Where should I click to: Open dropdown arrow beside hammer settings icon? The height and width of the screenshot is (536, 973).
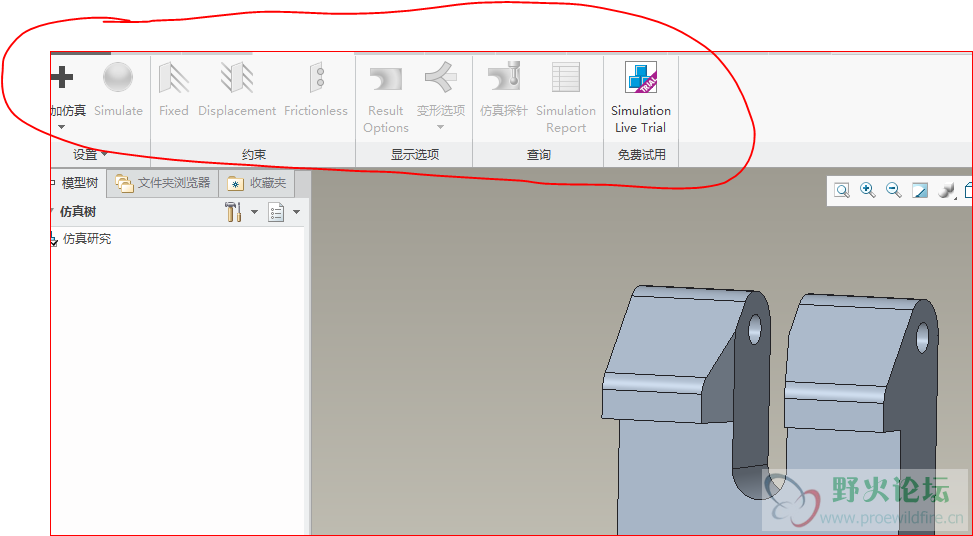(x=254, y=212)
